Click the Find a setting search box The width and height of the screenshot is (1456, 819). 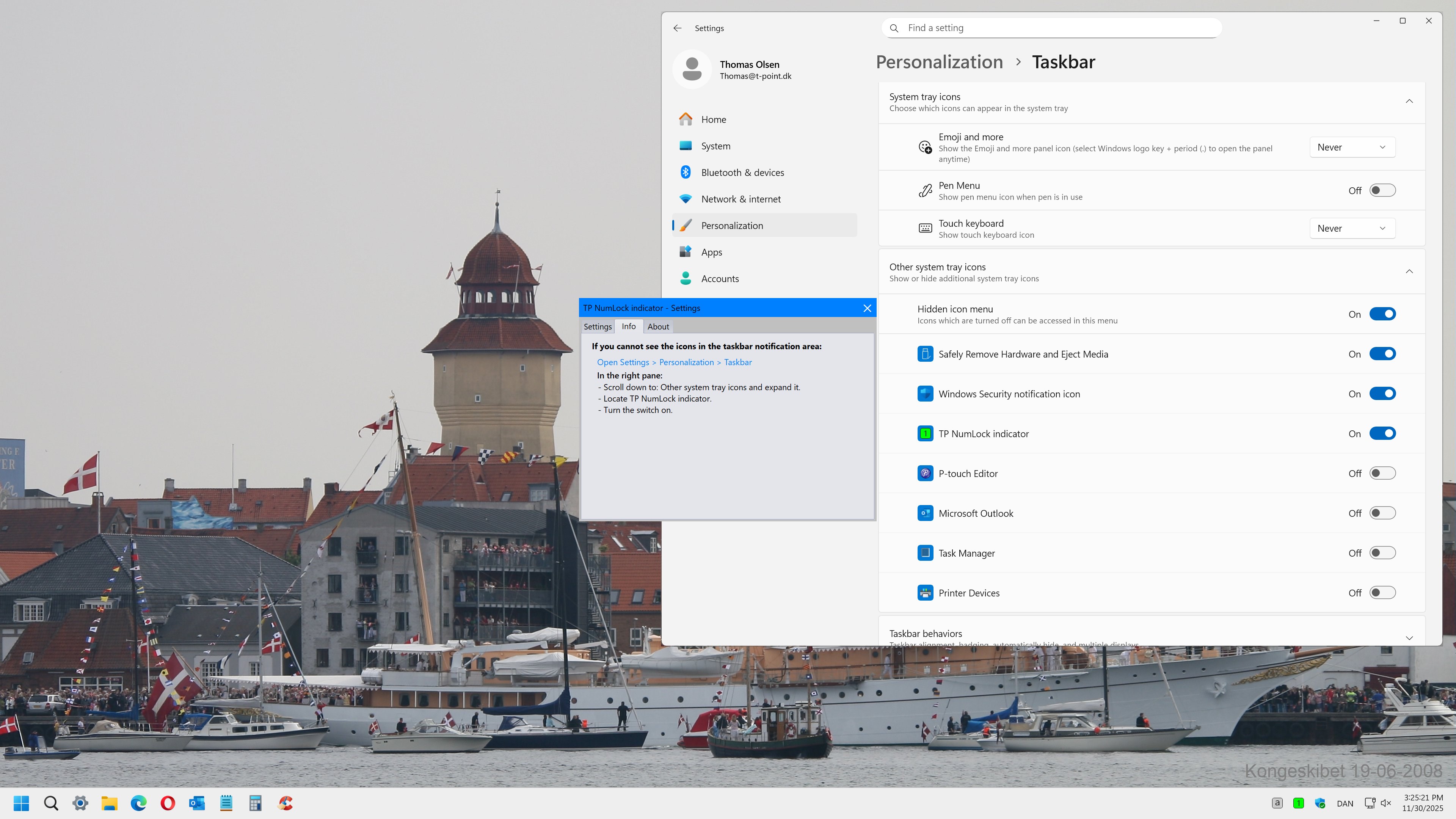(x=1051, y=28)
